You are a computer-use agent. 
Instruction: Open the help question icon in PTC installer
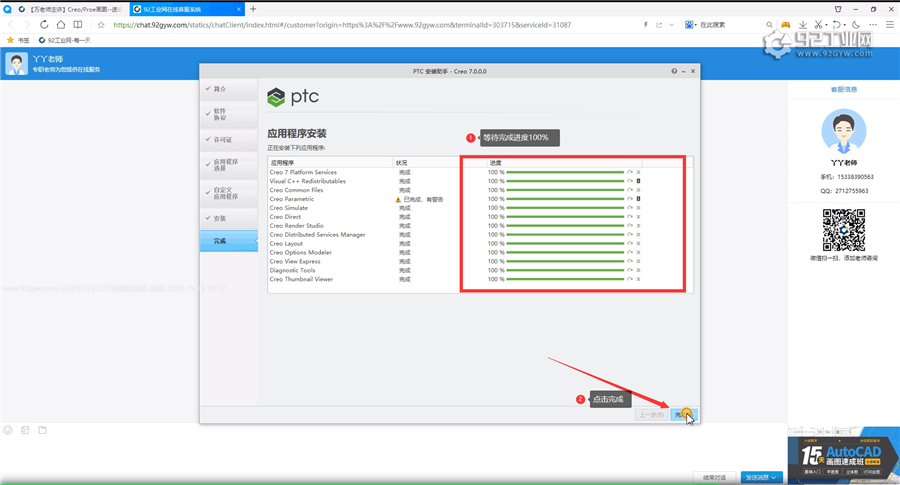pyautogui.click(x=674, y=71)
